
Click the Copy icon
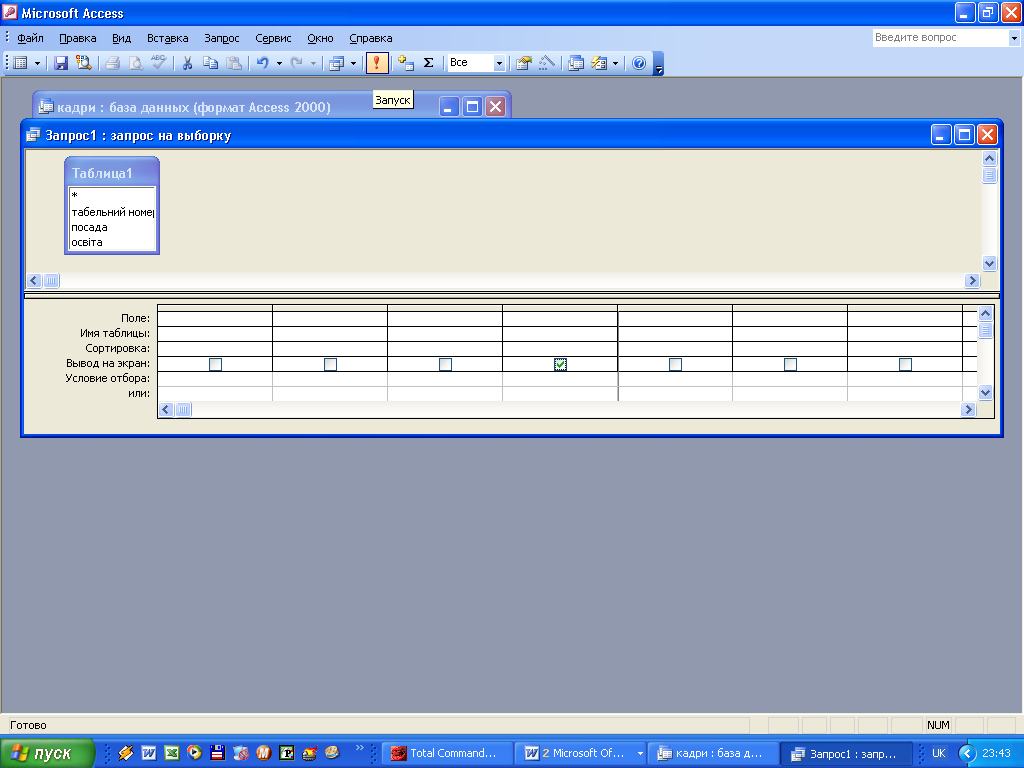coord(210,63)
